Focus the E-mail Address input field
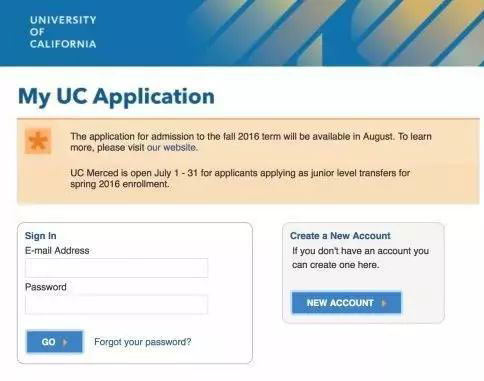The height and width of the screenshot is (381, 484). click(x=116, y=268)
